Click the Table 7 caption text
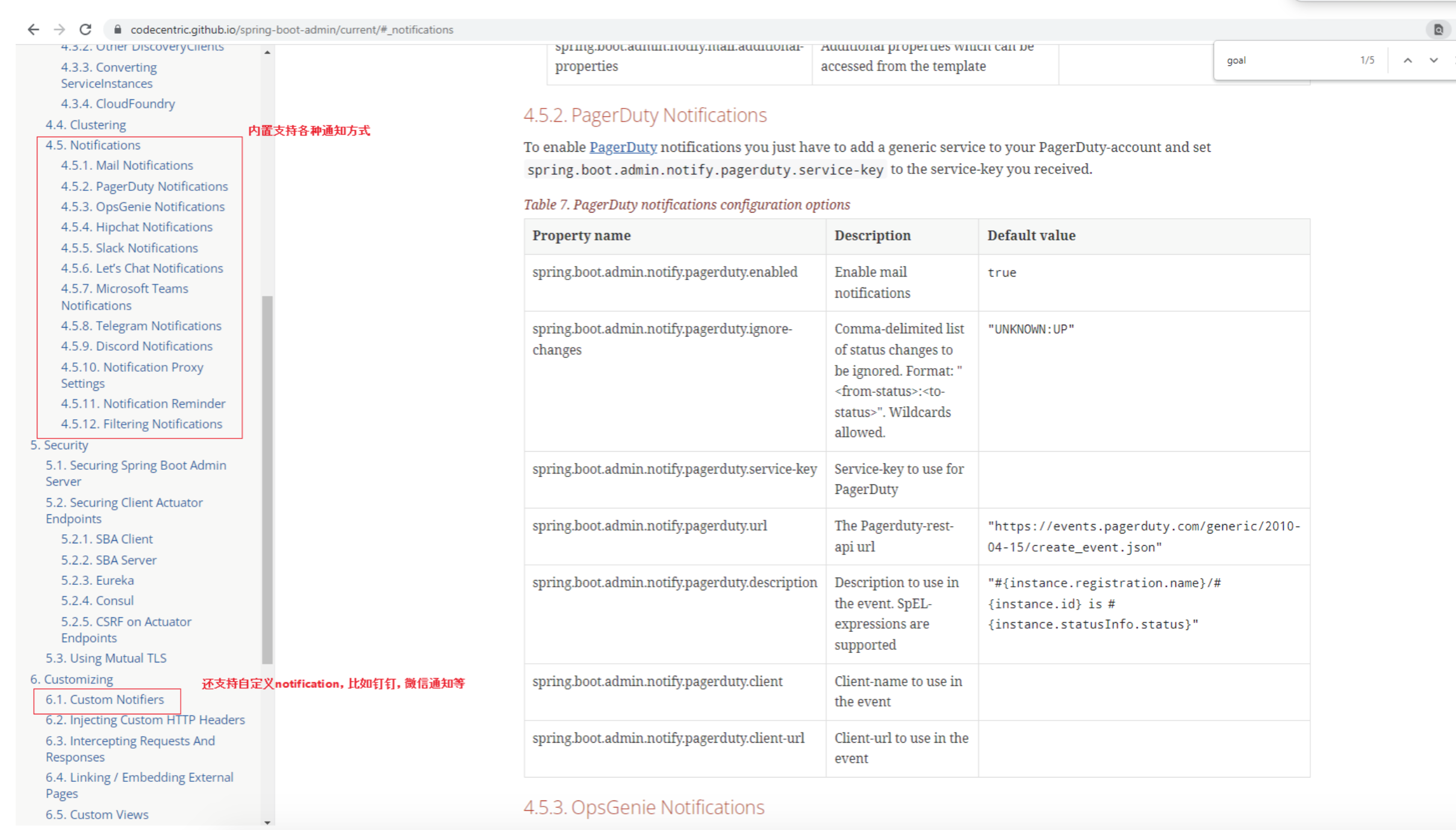This screenshot has width=1456, height=830. 686,205
